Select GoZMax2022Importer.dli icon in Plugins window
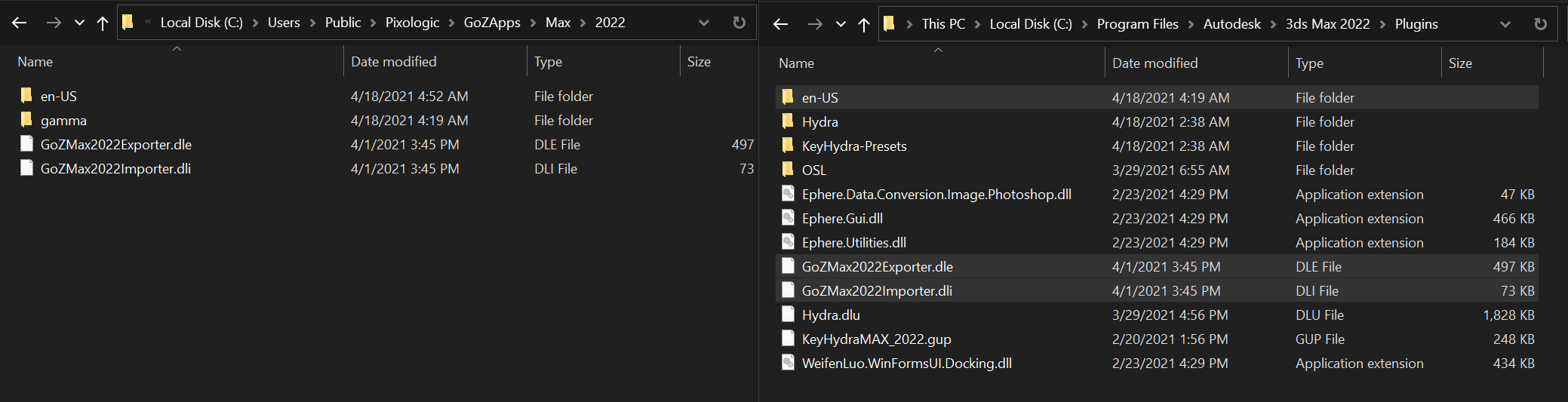Viewport: 1568px width, 402px height. 788,290
